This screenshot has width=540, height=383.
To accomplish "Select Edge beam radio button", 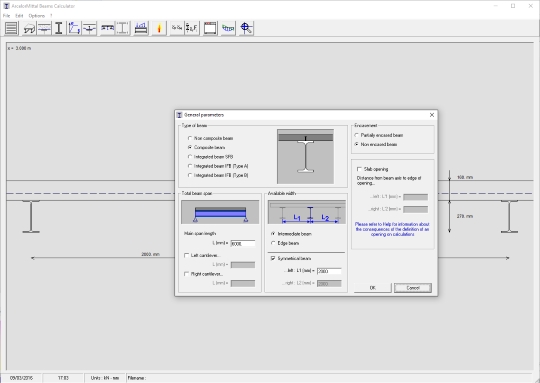I will coord(285,243).
